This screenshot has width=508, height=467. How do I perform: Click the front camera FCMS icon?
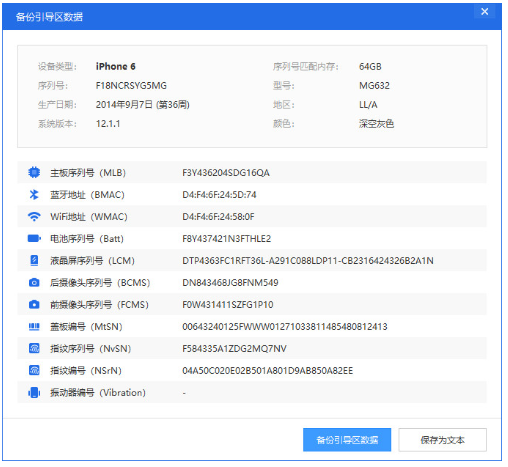(x=34, y=305)
